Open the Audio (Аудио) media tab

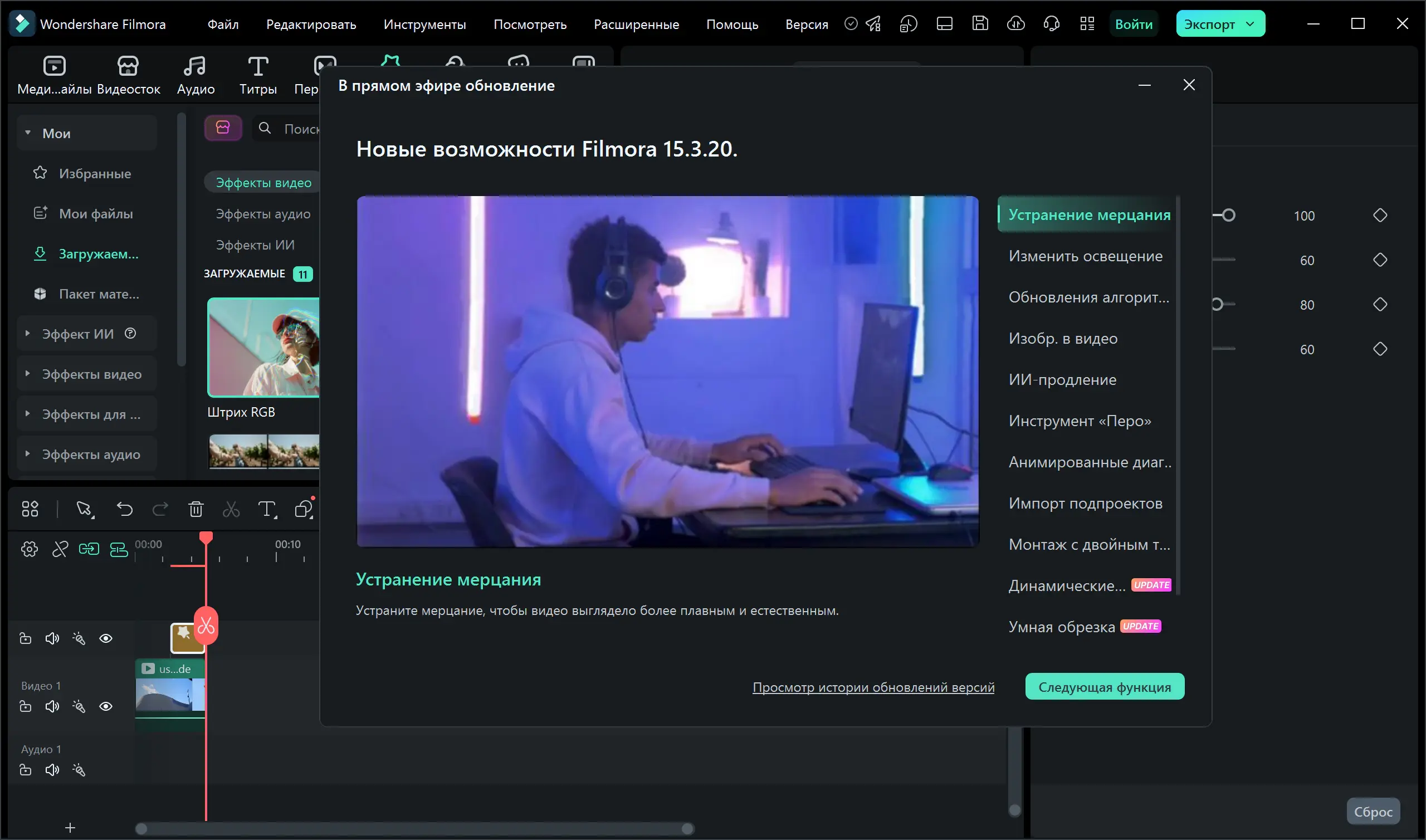point(195,75)
